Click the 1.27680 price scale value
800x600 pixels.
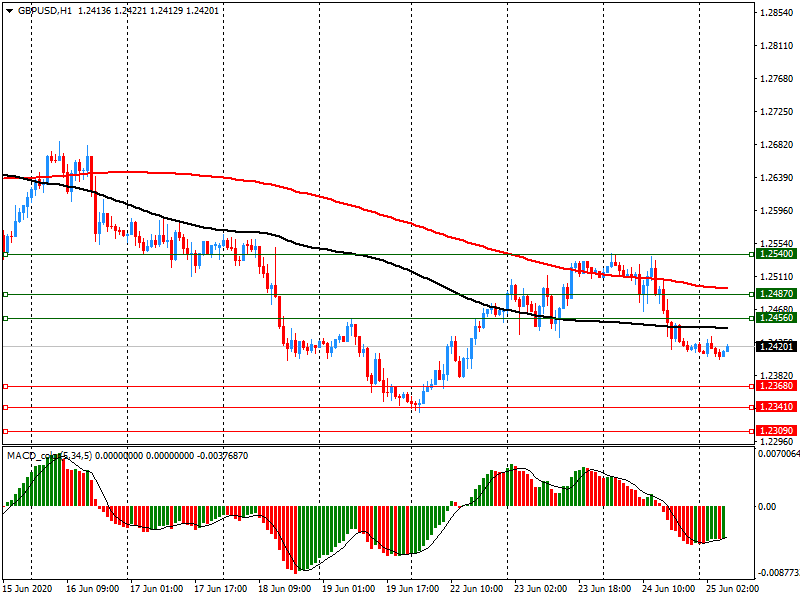777,79
